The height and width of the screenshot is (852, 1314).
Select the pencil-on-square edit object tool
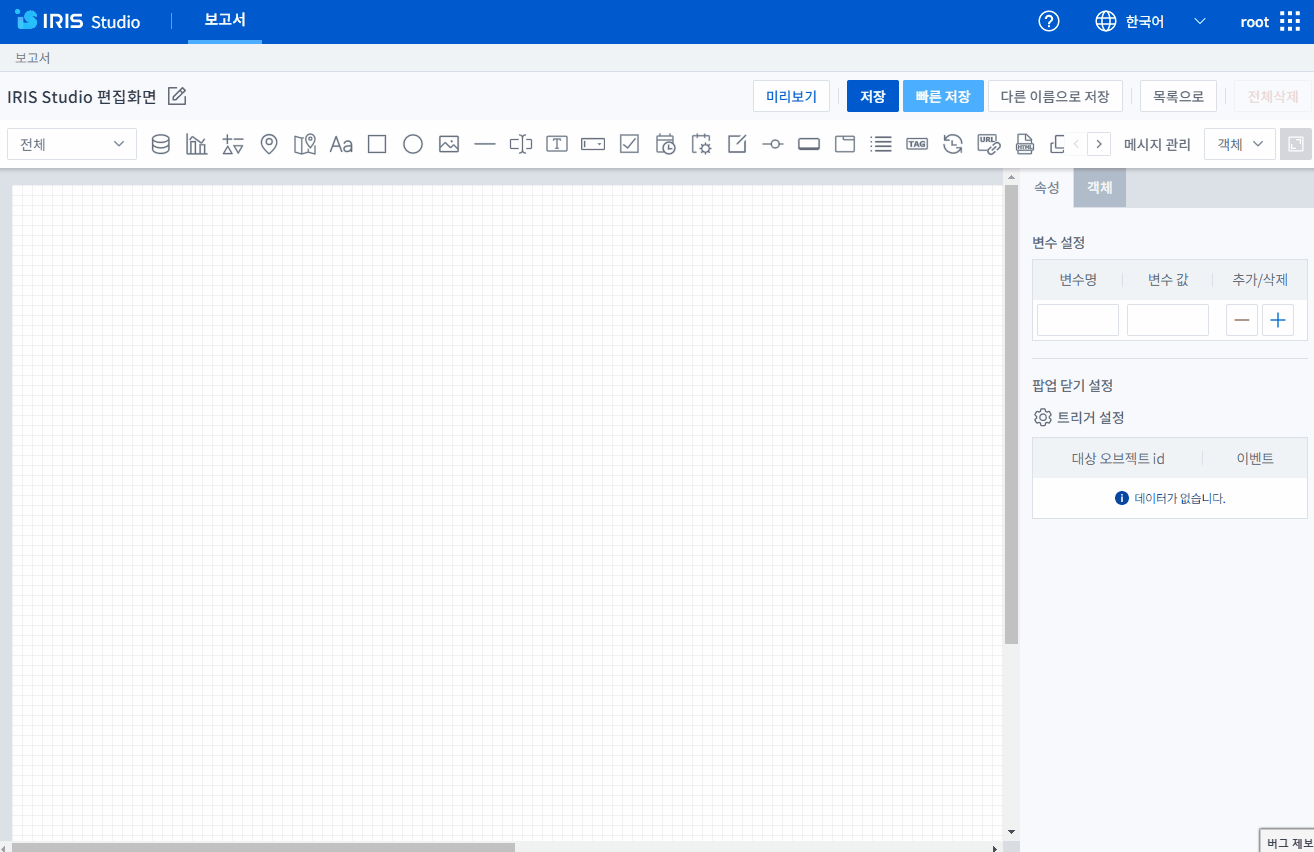737,144
